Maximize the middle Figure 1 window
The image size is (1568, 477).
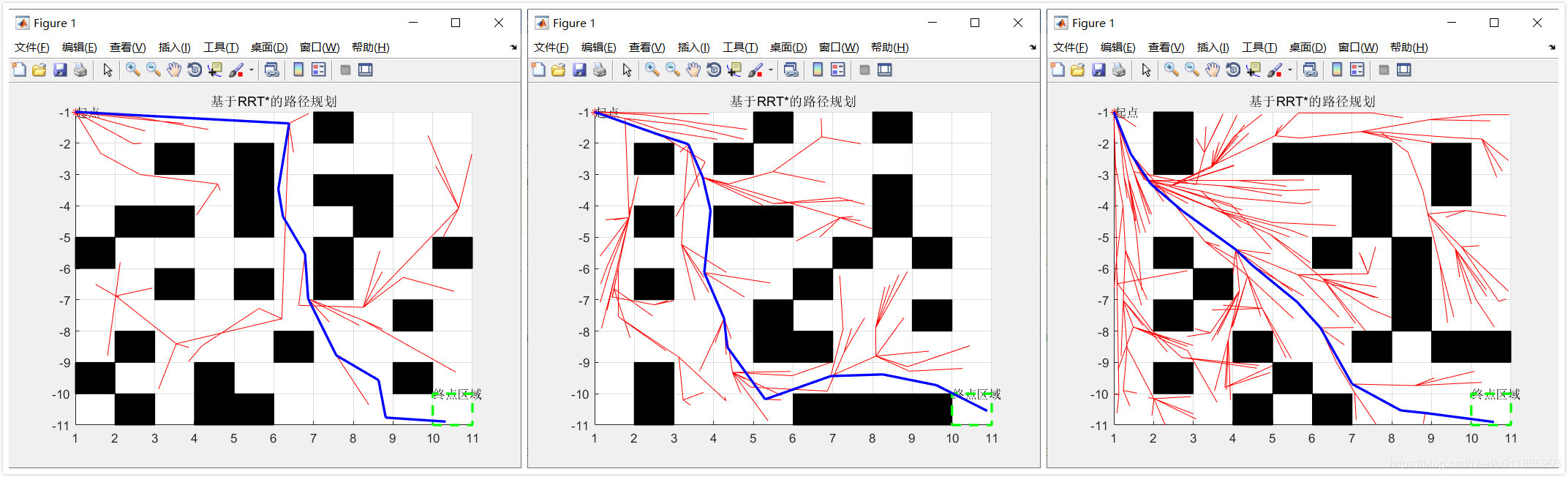pos(975,23)
